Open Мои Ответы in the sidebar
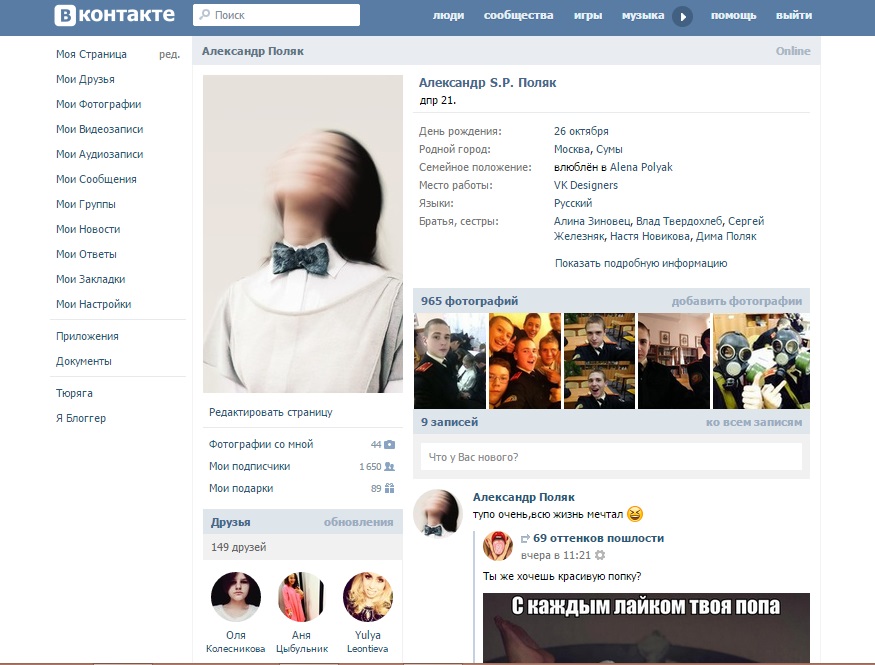 tap(86, 254)
